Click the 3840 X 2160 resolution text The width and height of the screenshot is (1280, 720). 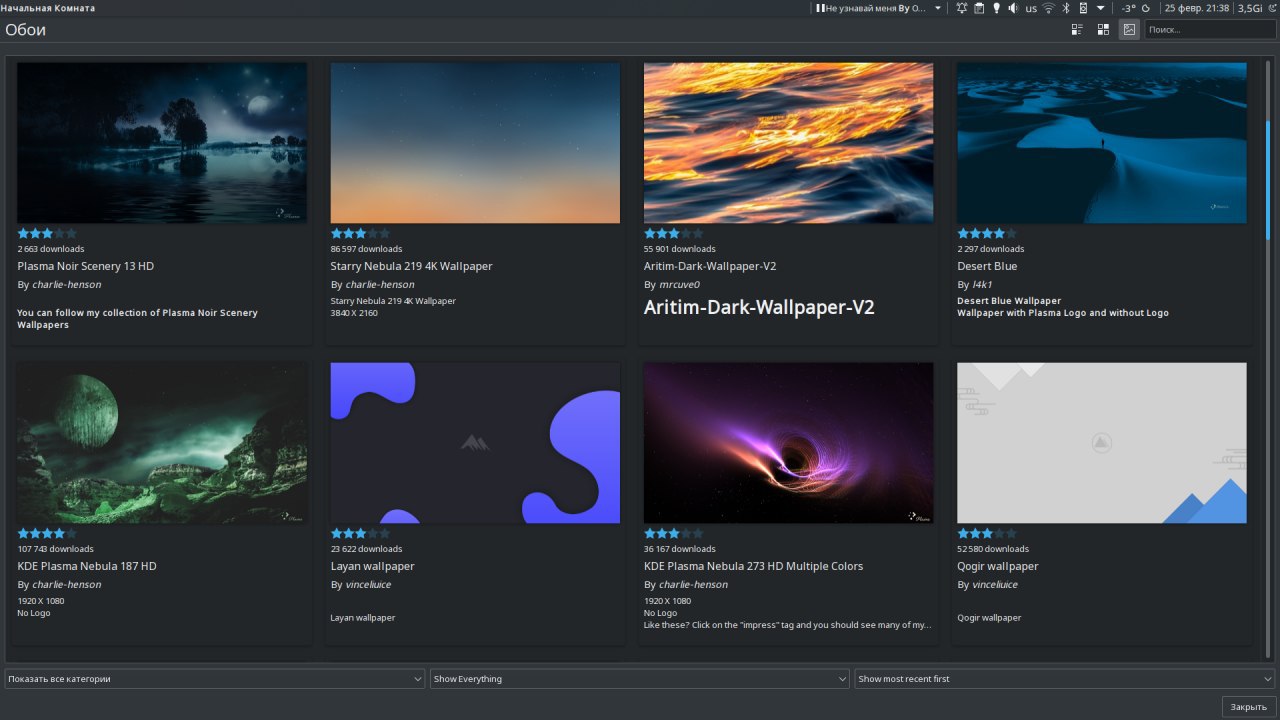pos(354,313)
